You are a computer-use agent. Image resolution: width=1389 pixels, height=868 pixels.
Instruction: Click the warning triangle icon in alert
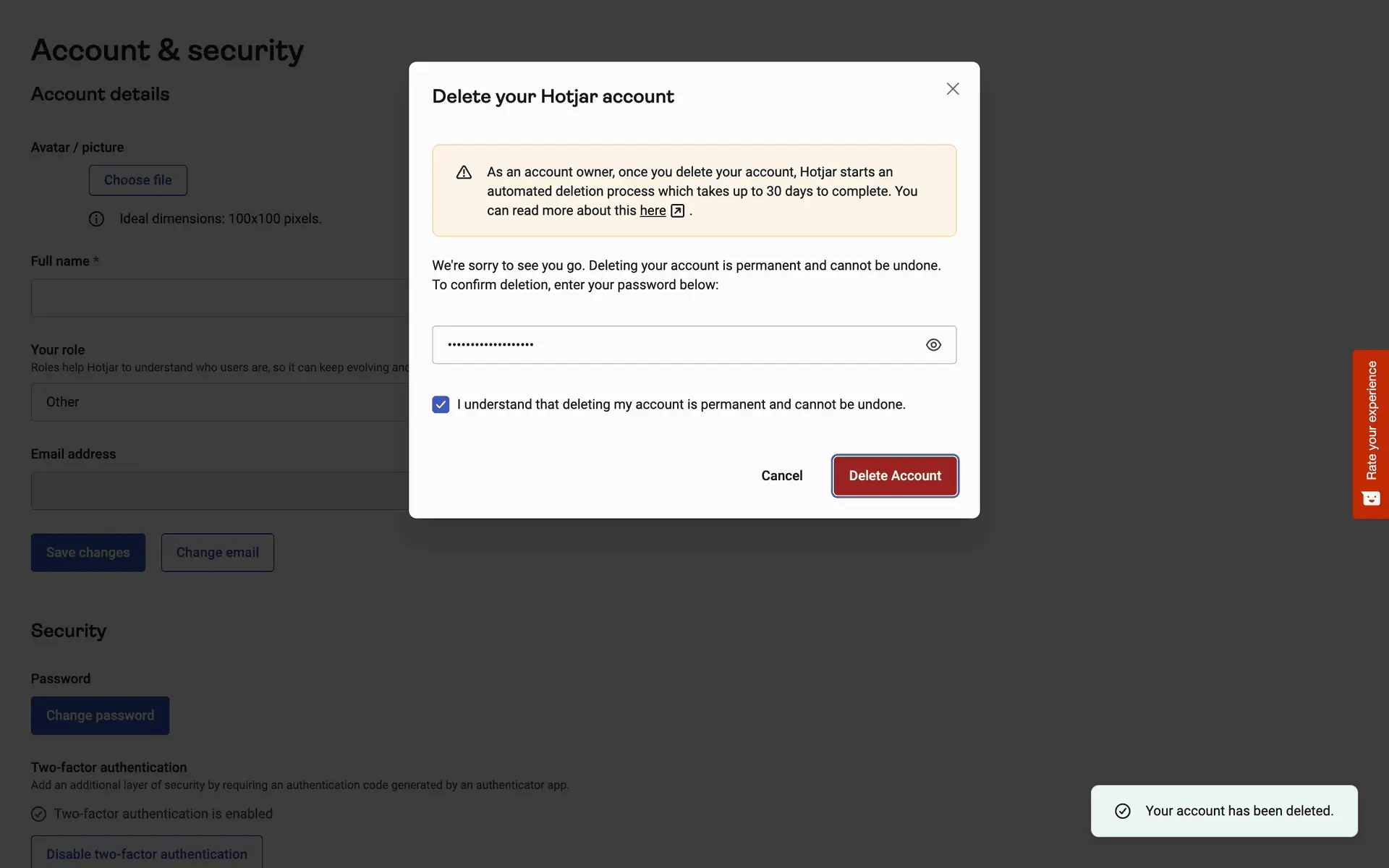tap(464, 172)
